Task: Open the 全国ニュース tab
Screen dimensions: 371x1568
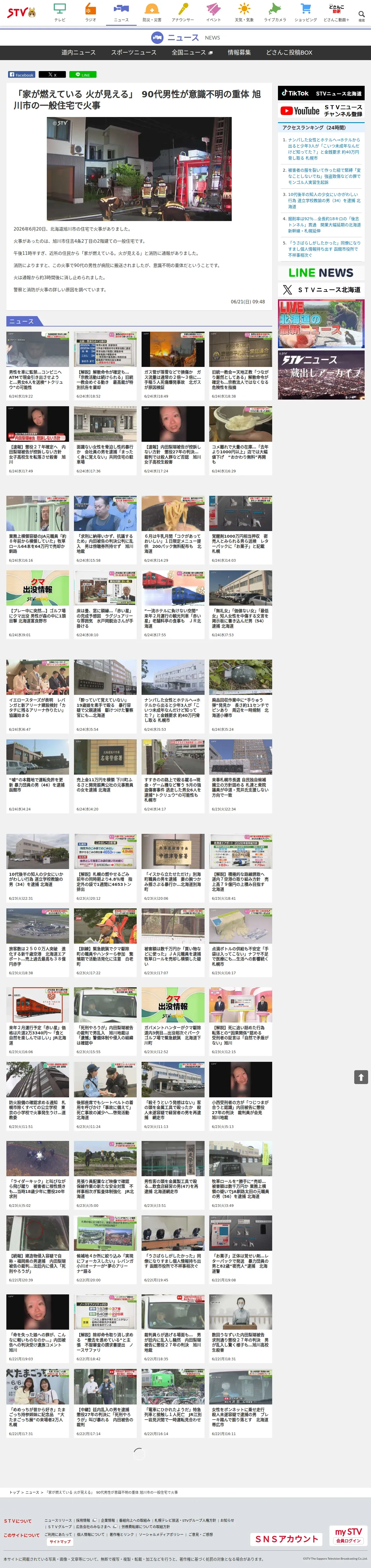Action: pyautogui.click(x=192, y=52)
